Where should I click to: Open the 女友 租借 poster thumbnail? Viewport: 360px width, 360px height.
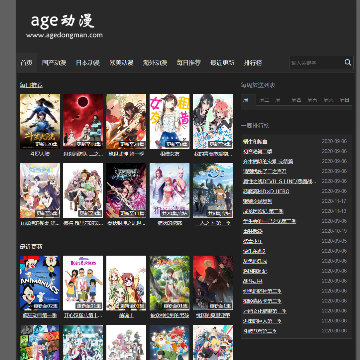170,121
